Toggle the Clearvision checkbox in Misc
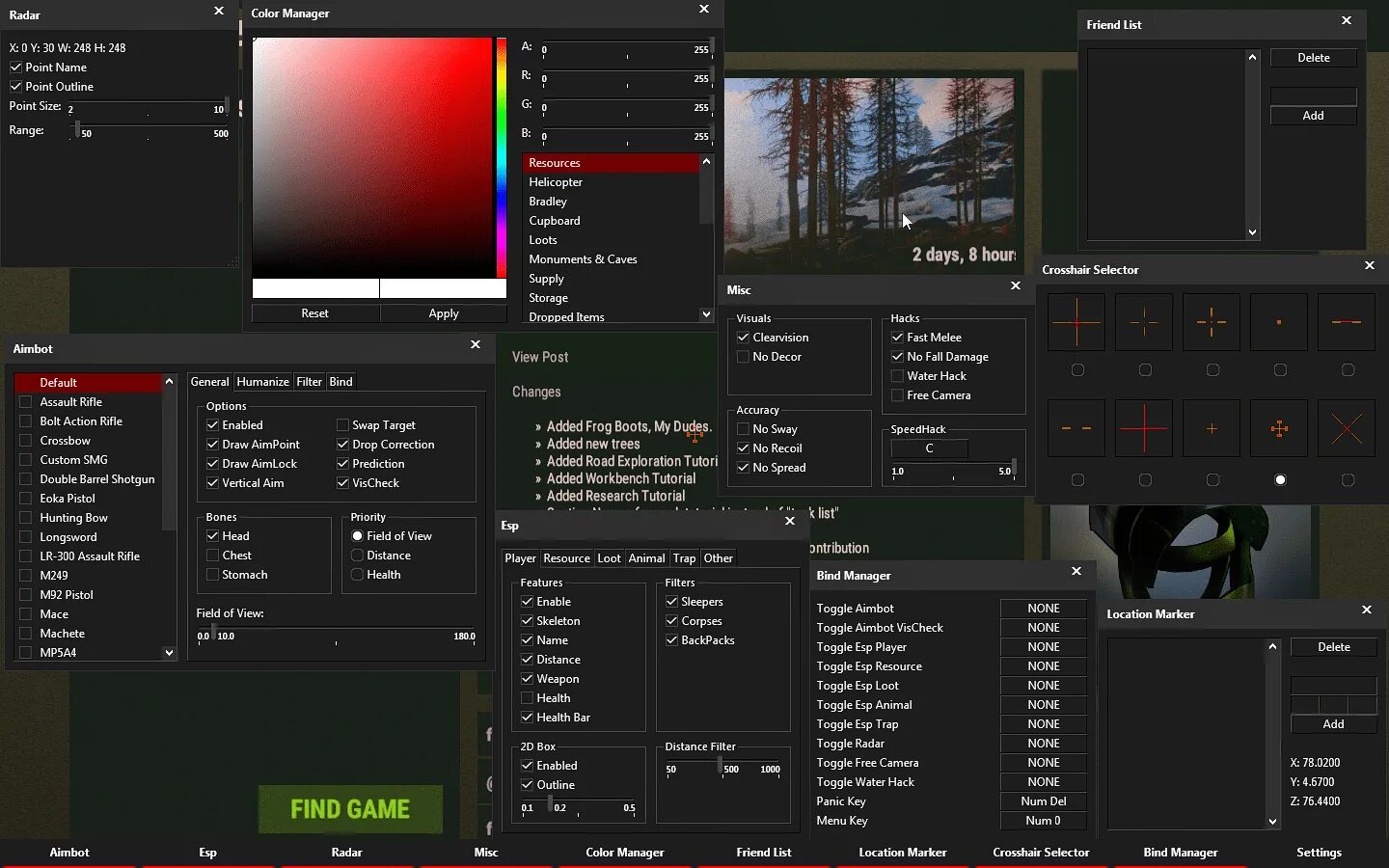Viewport: 1389px width, 868px height. click(x=743, y=338)
